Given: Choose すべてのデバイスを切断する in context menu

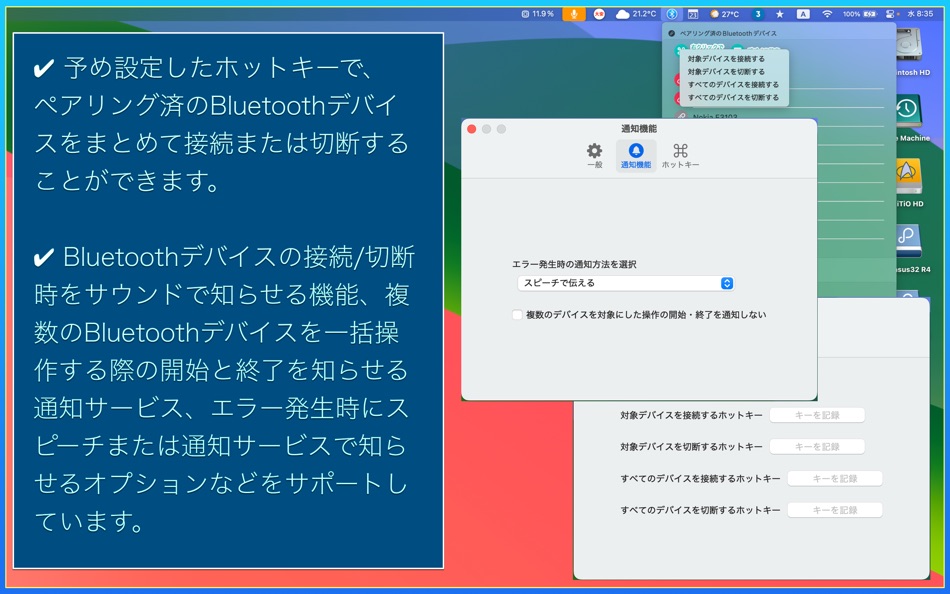Looking at the screenshot, I should [x=733, y=97].
